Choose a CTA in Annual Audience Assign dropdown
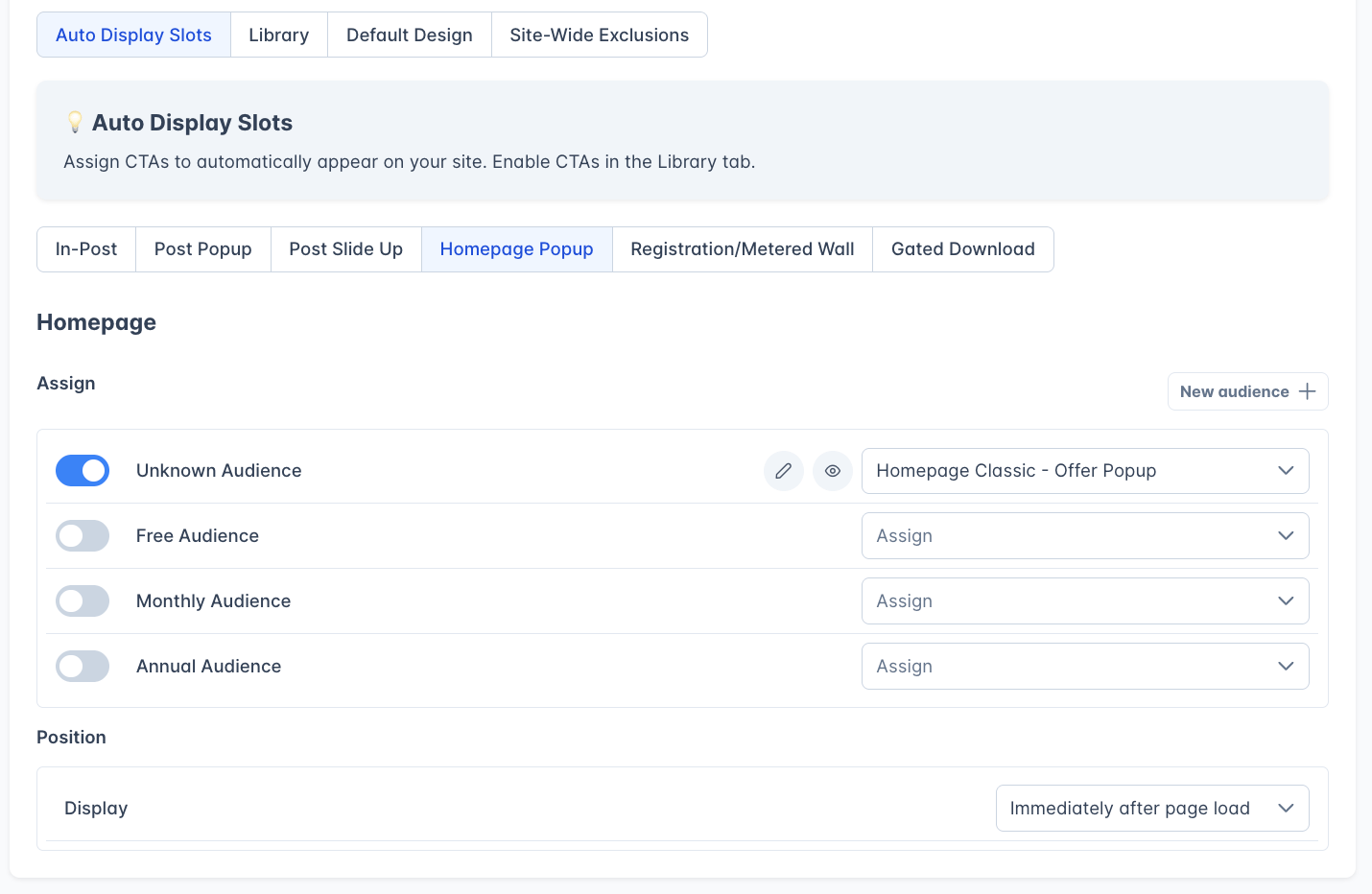 tap(1085, 667)
